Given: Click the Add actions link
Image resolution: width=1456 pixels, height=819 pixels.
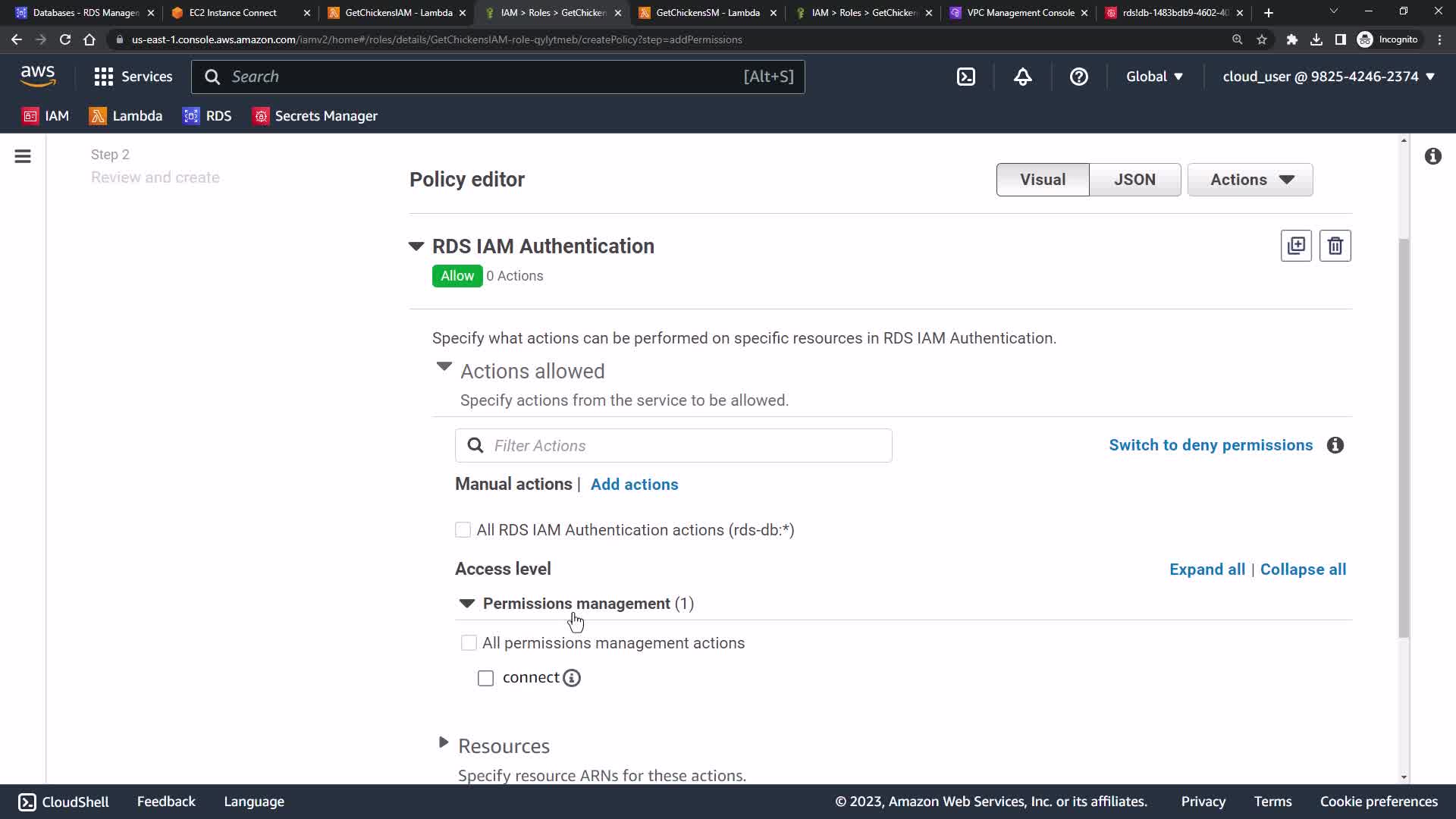Looking at the screenshot, I should [634, 485].
